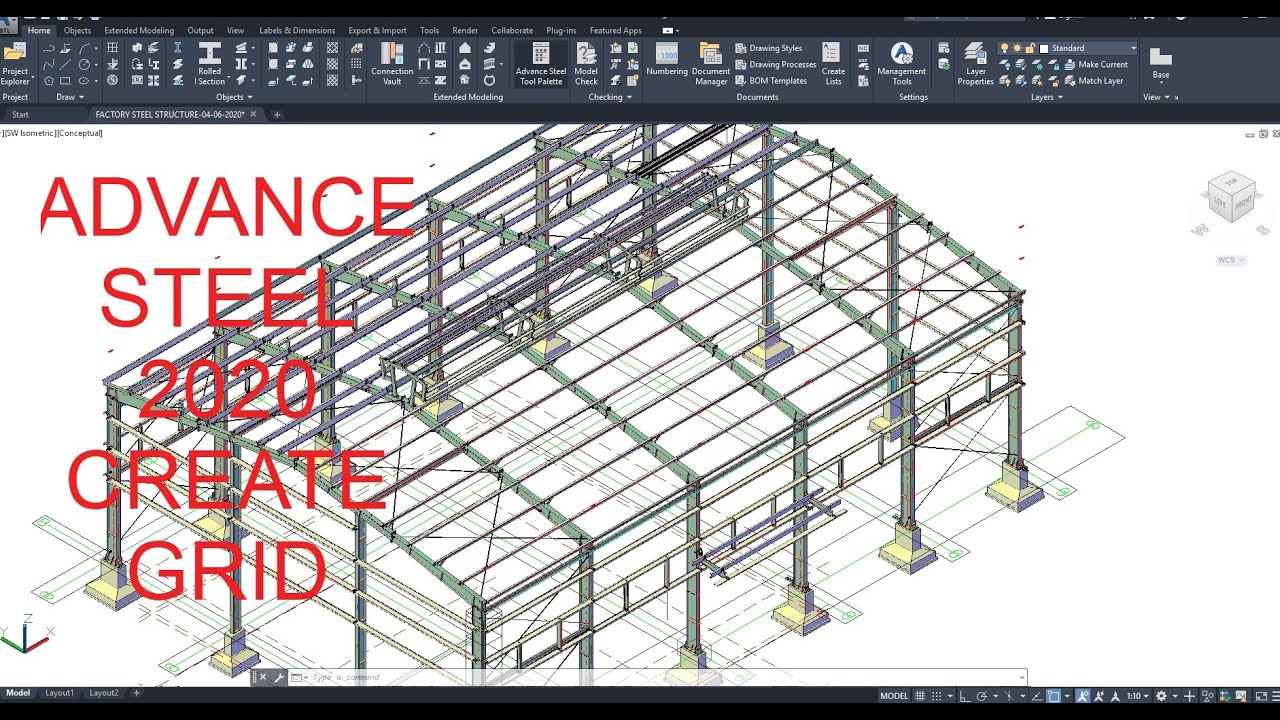1280x720 pixels.
Task: Select the Rectangle draw tool
Action: pos(66,80)
